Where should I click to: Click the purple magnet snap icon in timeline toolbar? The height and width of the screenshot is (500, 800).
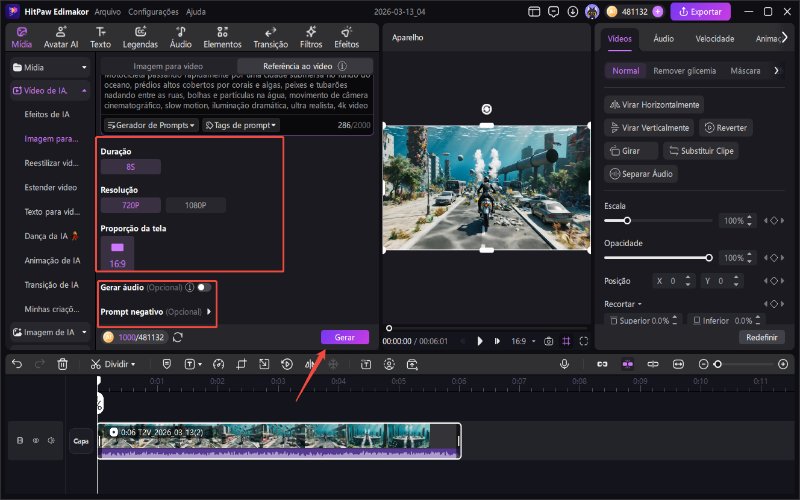pos(628,364)
